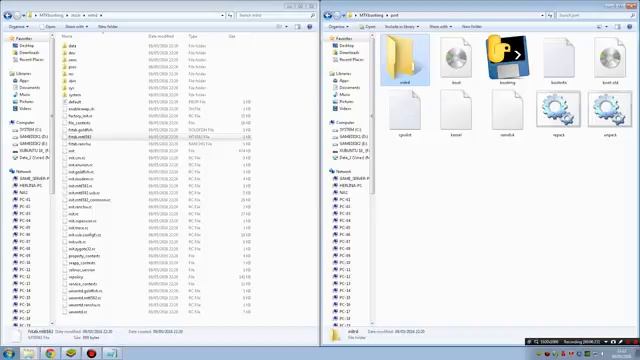Screen dimensions: 640x360
Task: Select Downloads in port window sidebar
Action: point(349,53)
